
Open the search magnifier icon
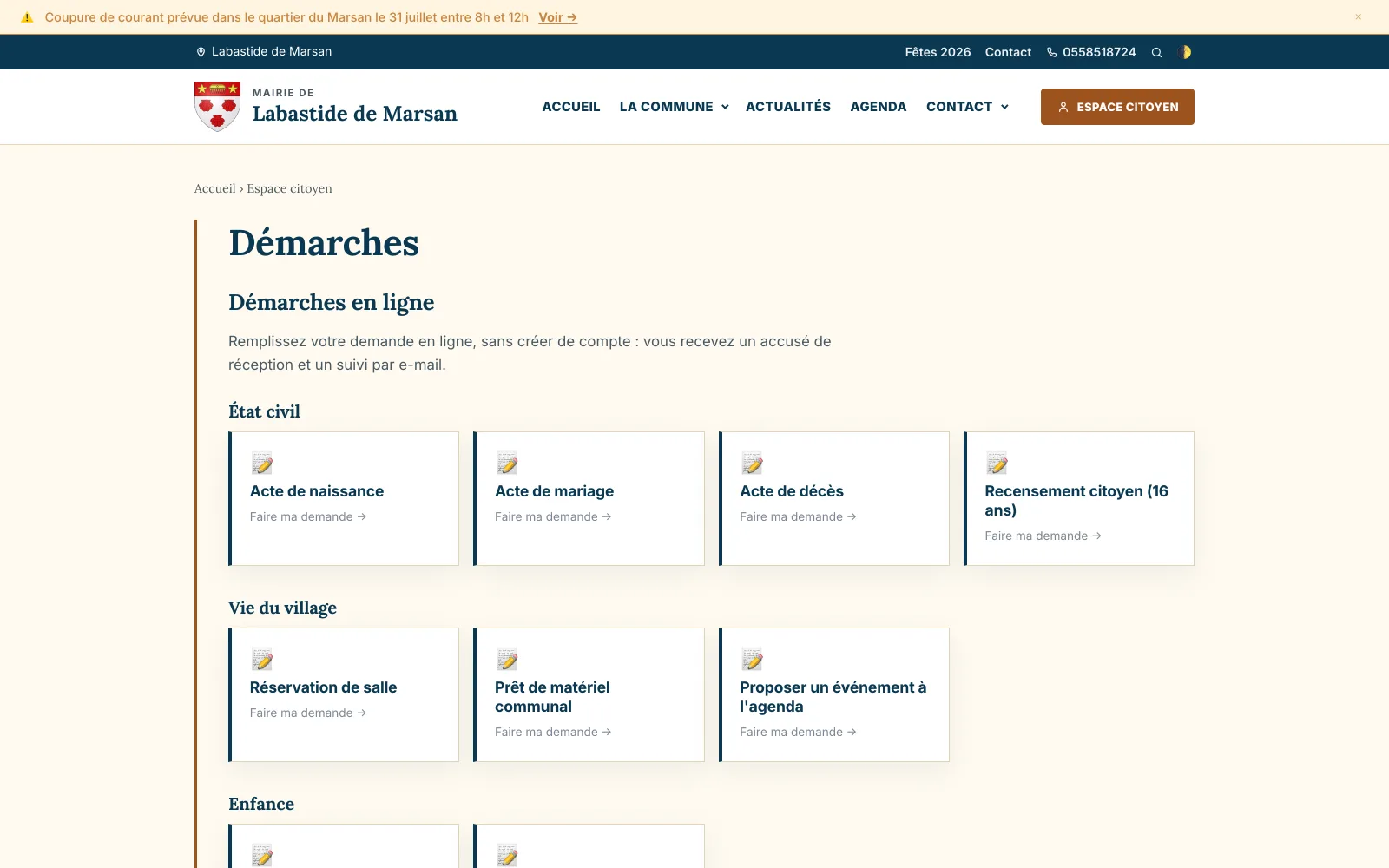coord(1156,52)
